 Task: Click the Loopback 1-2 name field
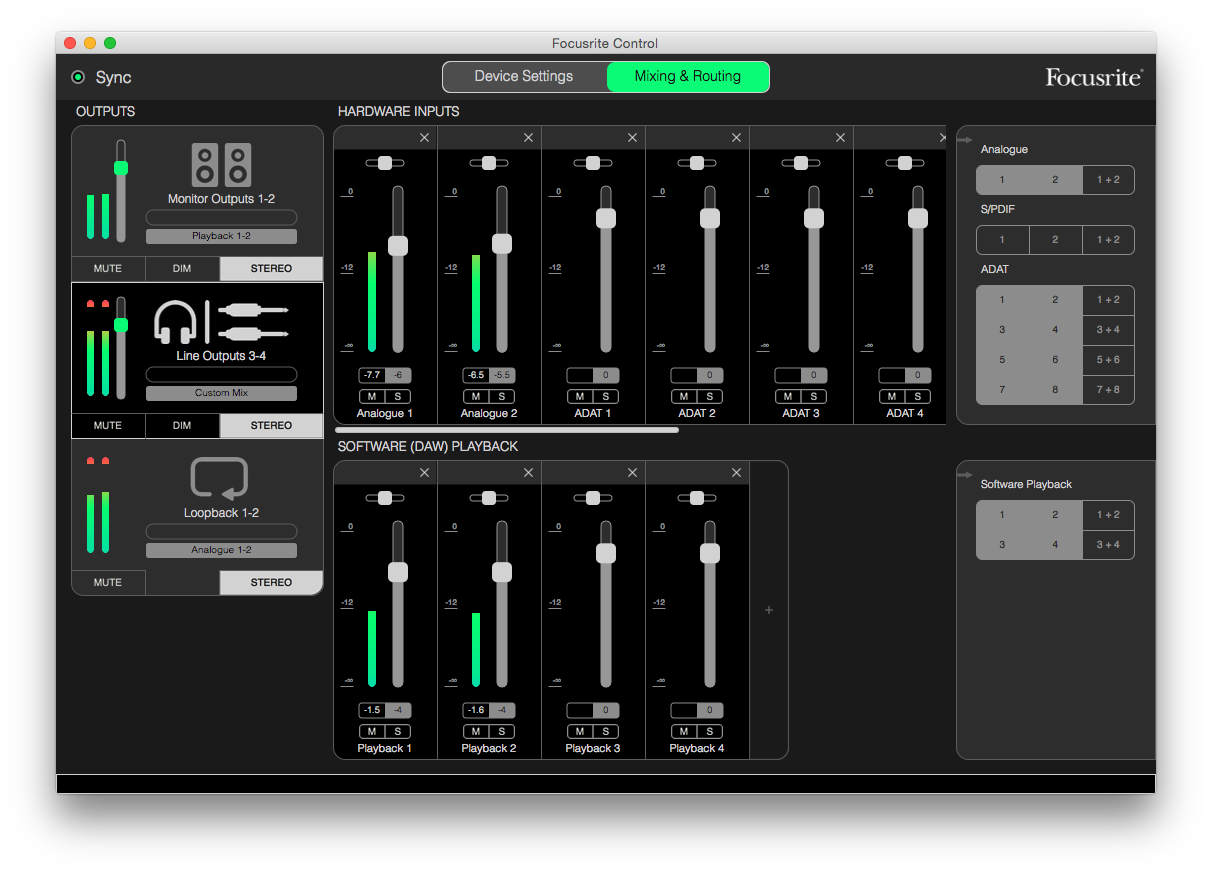(x=221, y=531)
